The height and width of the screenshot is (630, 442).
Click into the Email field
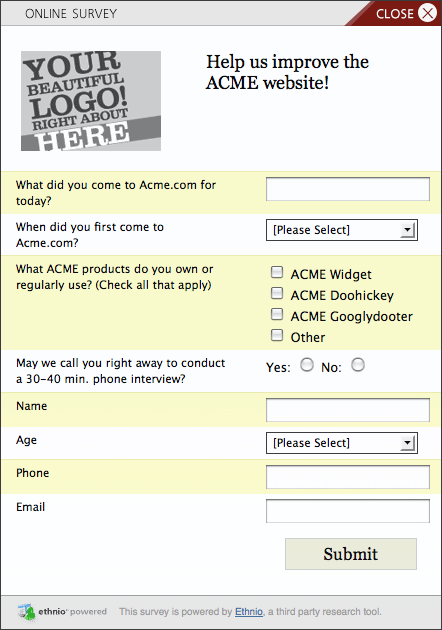348,511
